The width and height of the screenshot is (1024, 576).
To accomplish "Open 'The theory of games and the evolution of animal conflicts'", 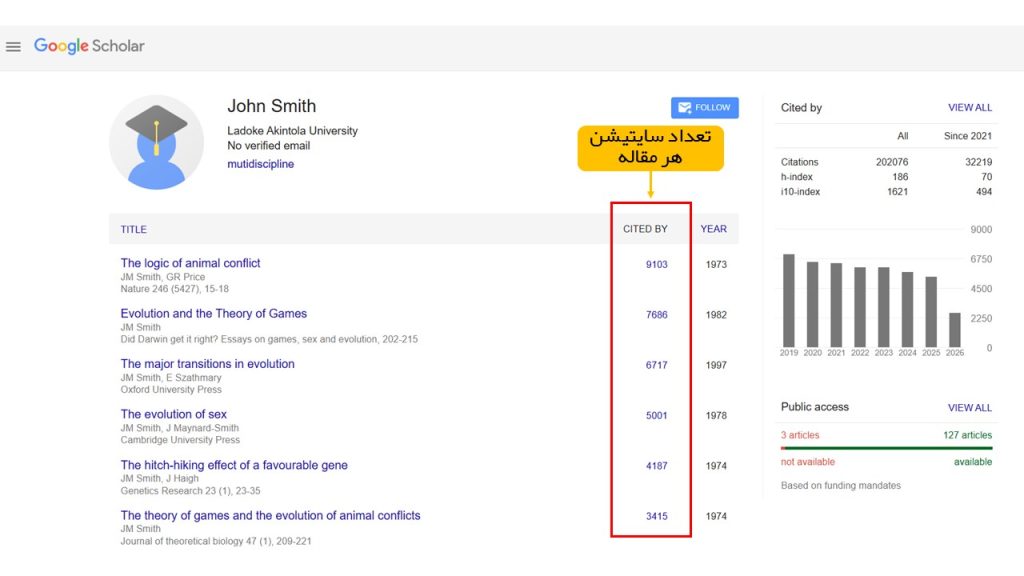I will click(x=270, y=515).
